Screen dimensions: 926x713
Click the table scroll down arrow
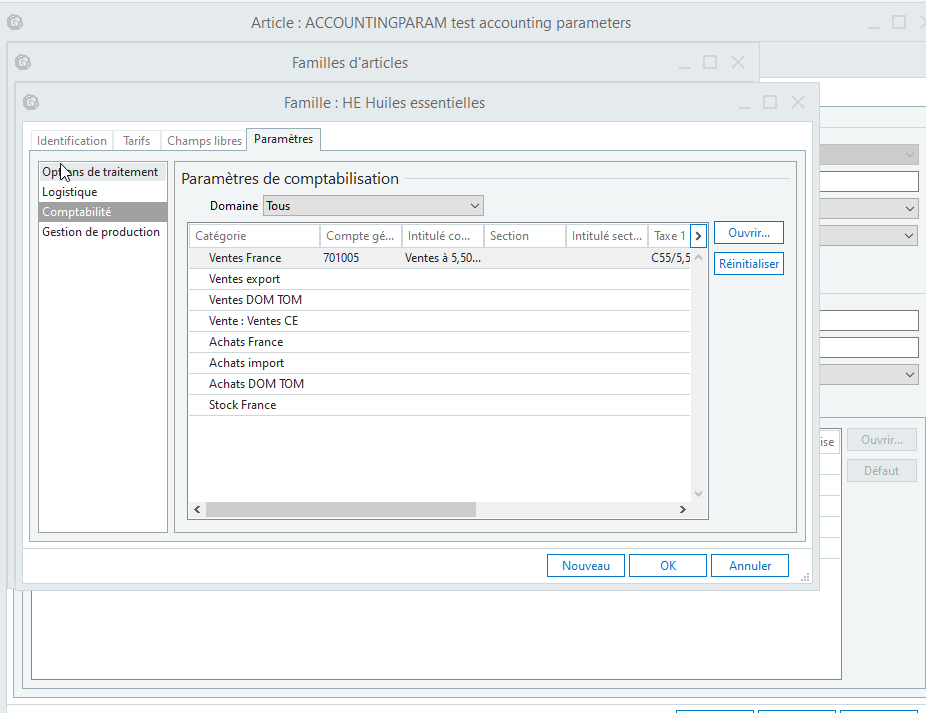698,494
